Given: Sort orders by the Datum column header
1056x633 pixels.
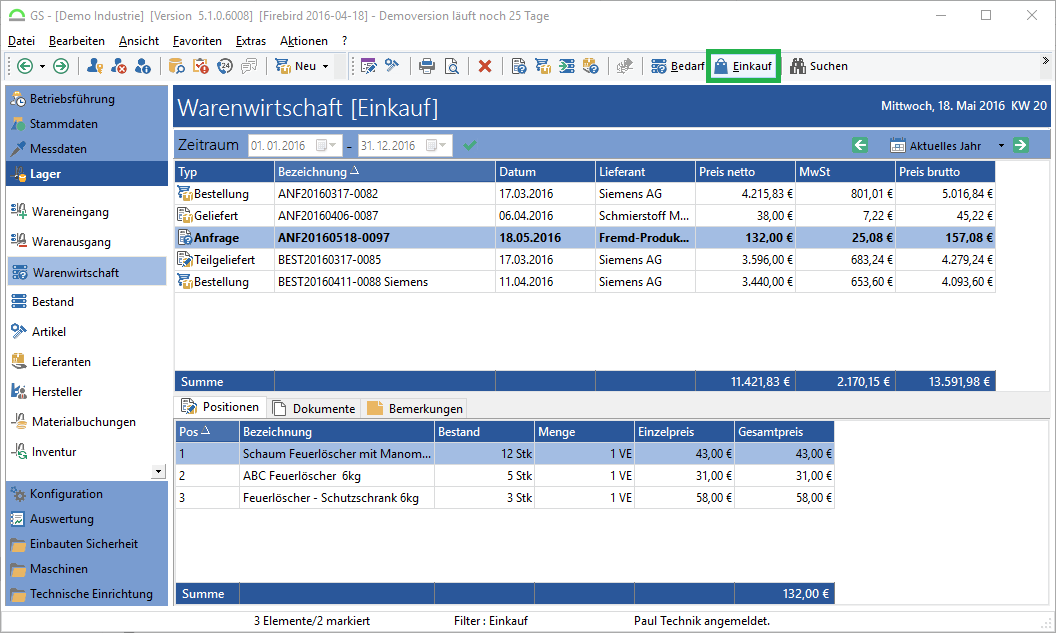Looking at the screenshot, I should tap(545, 172).
